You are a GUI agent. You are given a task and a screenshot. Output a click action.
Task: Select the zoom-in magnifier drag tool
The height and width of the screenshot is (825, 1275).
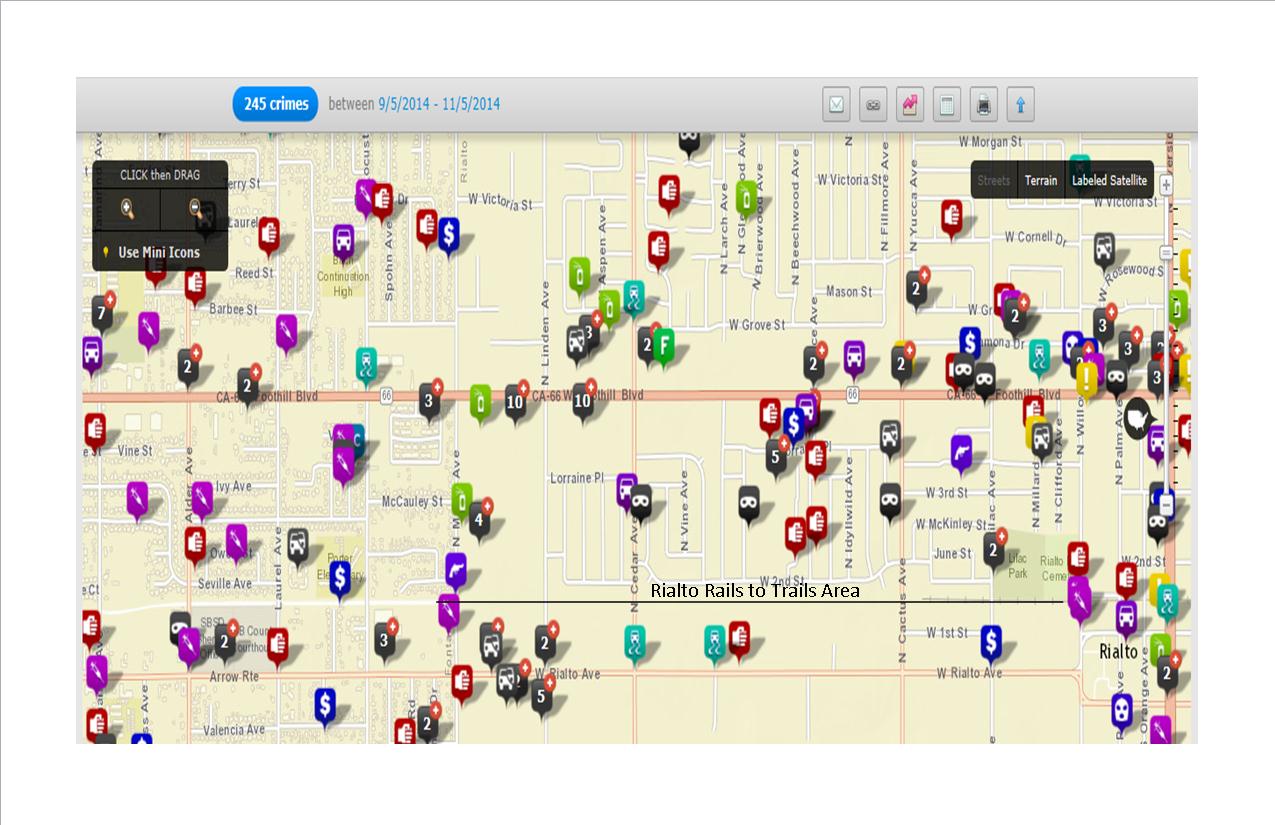pyautogui.click(x=128, y=209)
